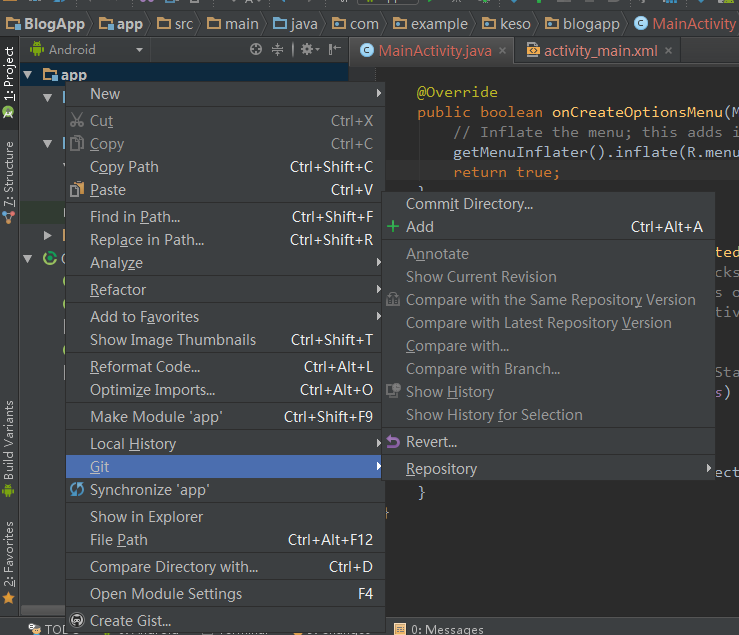Collapse the app module tree node
Image resolution: width=739 pixels, height=635 pixels.
coord(27,75)
